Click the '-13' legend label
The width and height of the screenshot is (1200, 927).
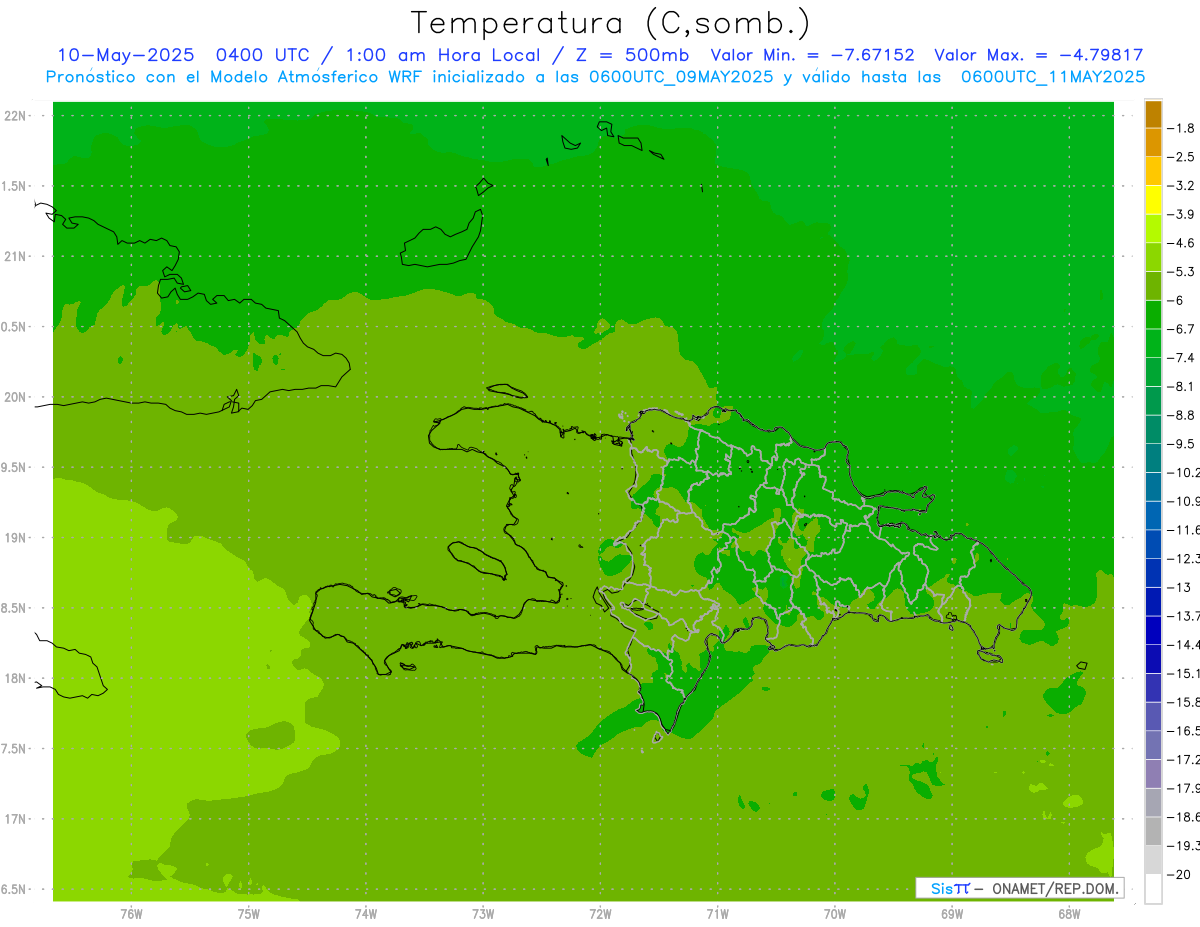point(1180,587)
